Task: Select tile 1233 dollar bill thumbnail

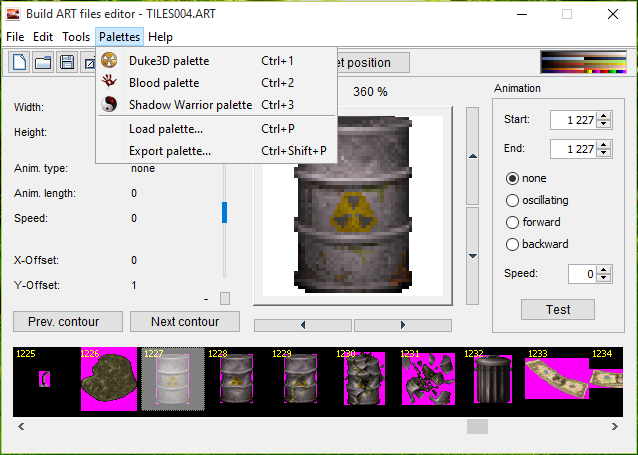Action: (x=557, y=379)
